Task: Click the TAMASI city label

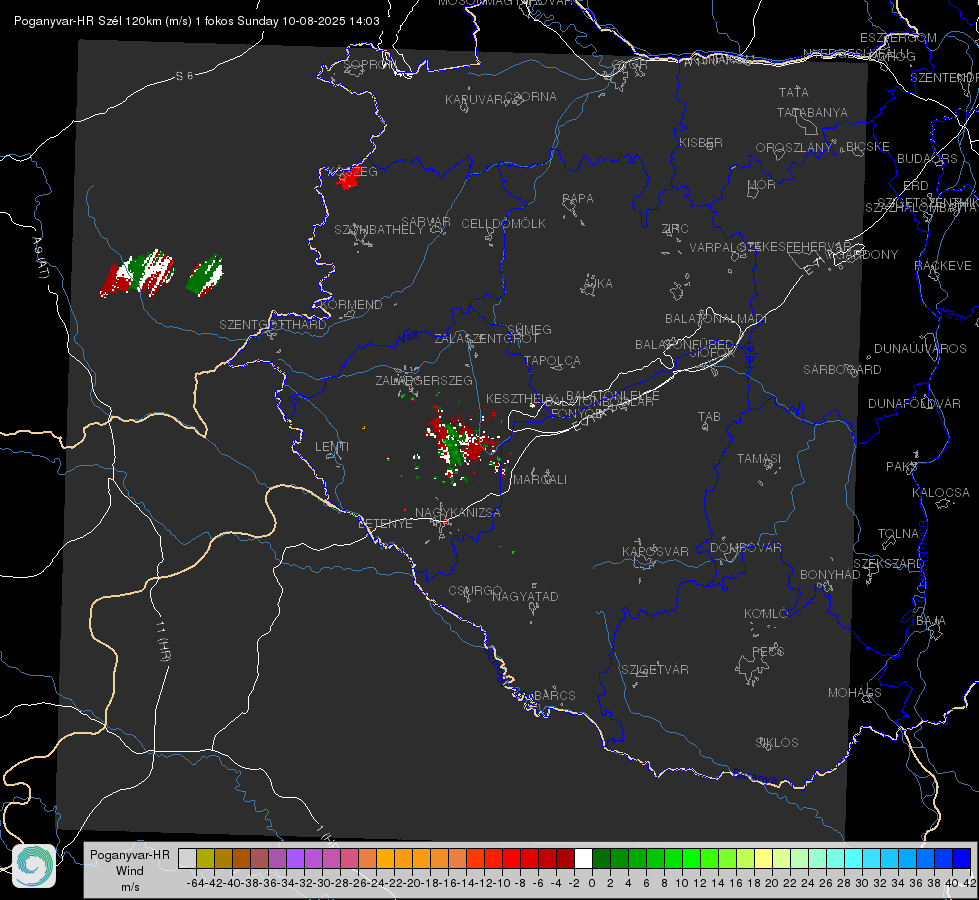Action: (759, 459)
